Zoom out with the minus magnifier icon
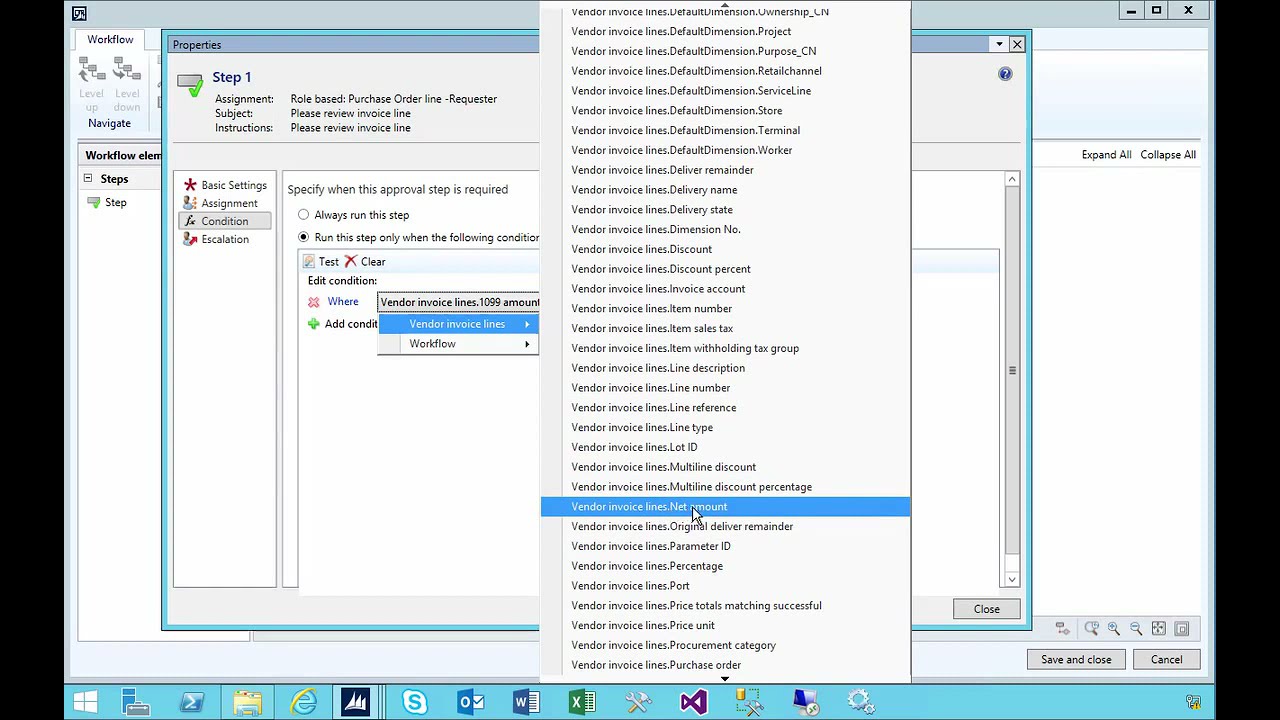The image size is (1280, 720). [1136, 628]
